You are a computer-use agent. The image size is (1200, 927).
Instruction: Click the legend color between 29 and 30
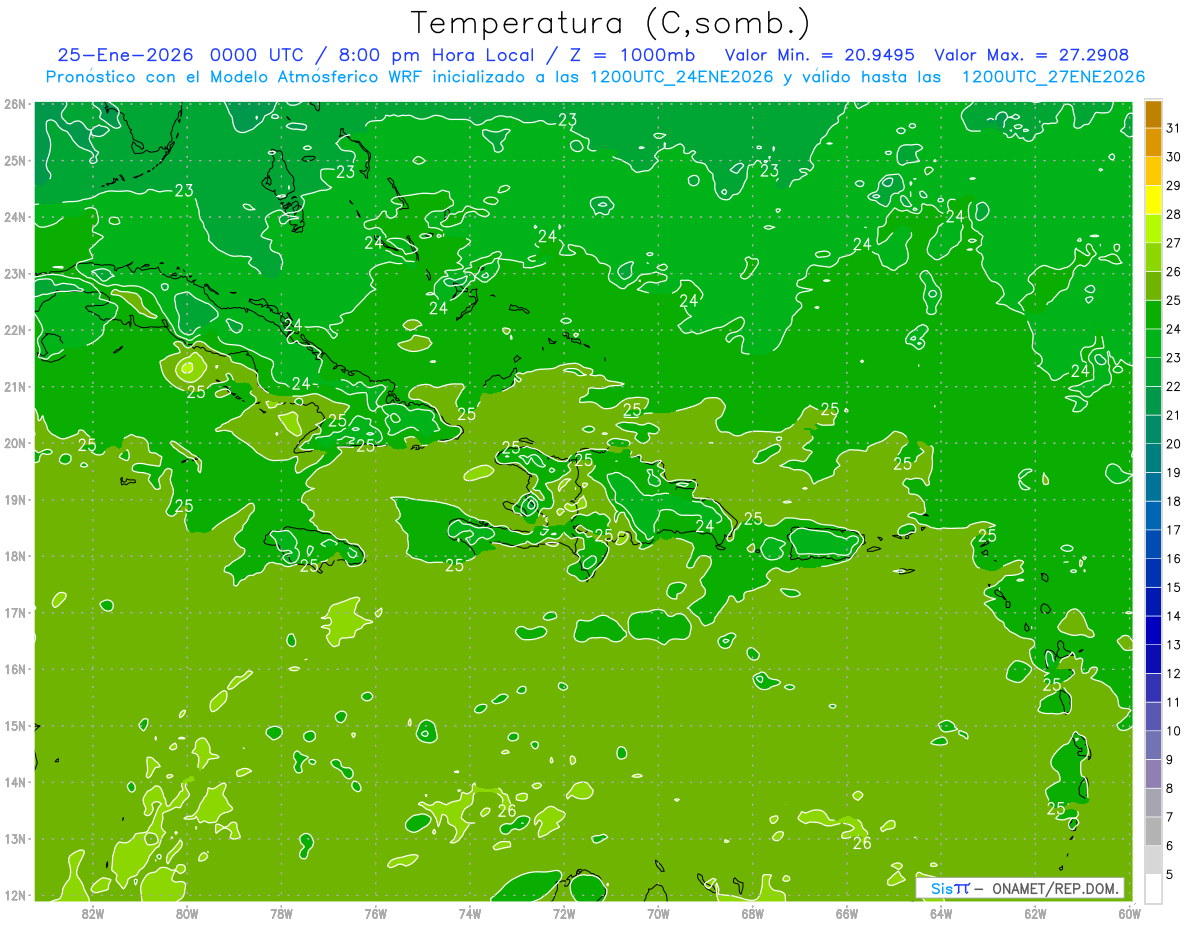click(x=1153, y=171)
